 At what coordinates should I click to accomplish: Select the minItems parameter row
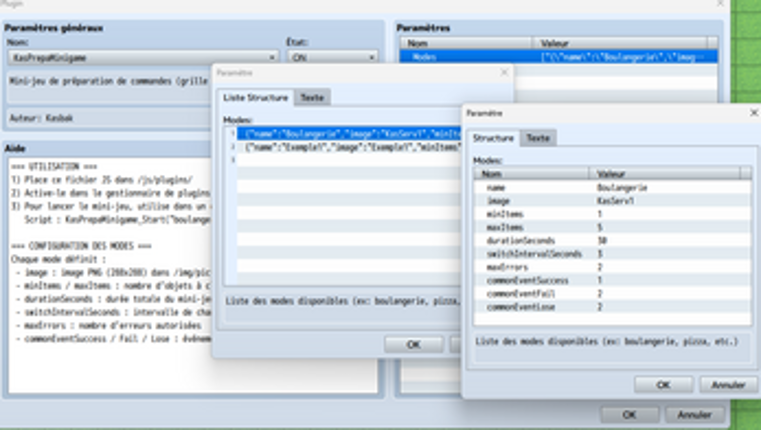[x=612, y=214]
